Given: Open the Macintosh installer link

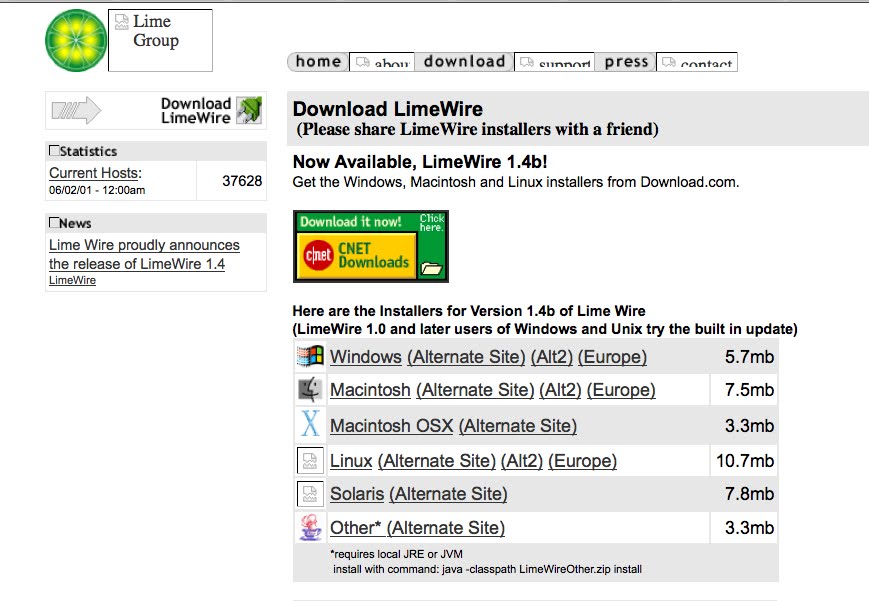Looking at the screenshot, I should pyautogui.click(x=370, y=390).
